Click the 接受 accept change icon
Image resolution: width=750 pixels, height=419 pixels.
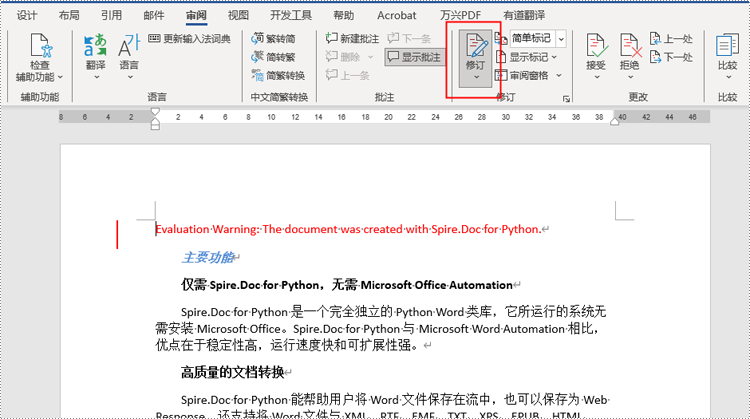click(x=596, y=46)
